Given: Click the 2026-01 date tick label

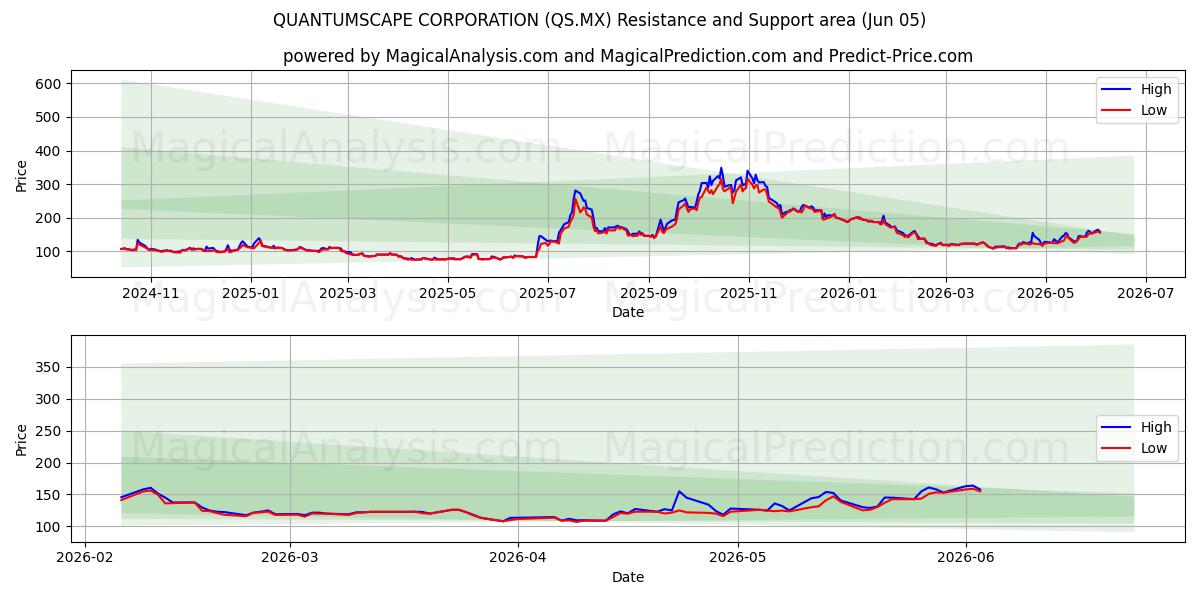Looking at the screenshot, I should tap(848, 294).
